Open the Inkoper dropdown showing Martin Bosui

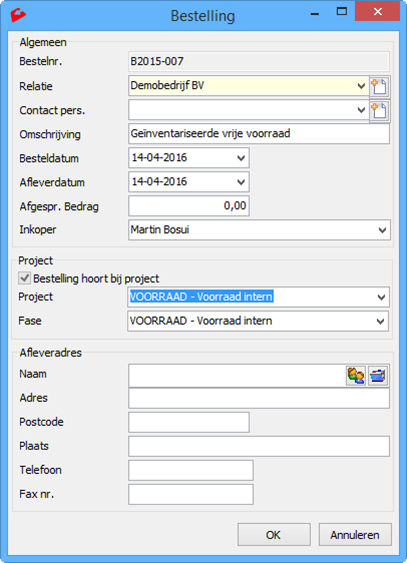pyautogui.click(x=382, y=230)
